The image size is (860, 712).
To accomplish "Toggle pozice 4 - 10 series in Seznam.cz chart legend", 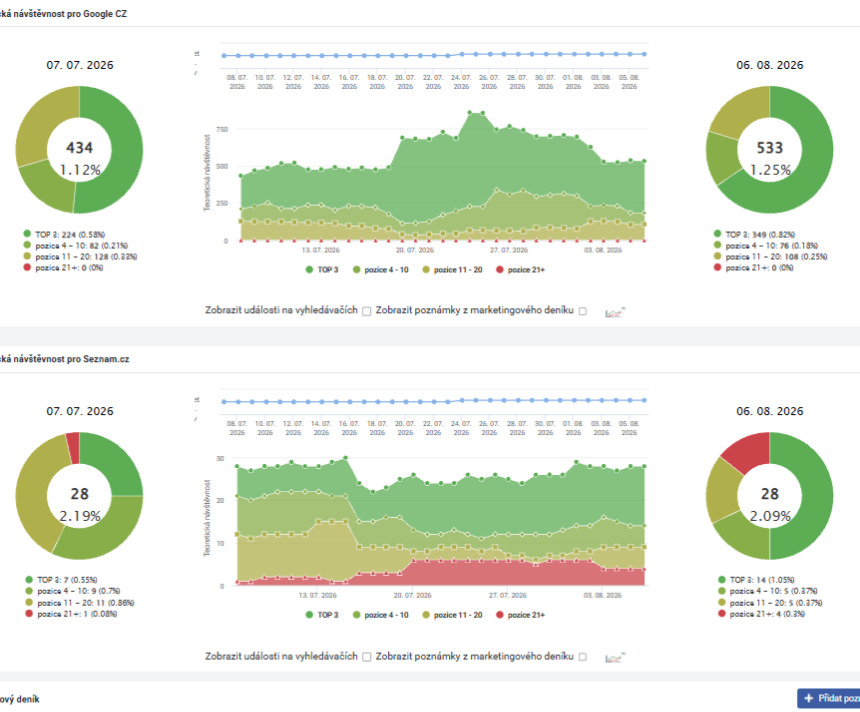I will pos(381,615).
